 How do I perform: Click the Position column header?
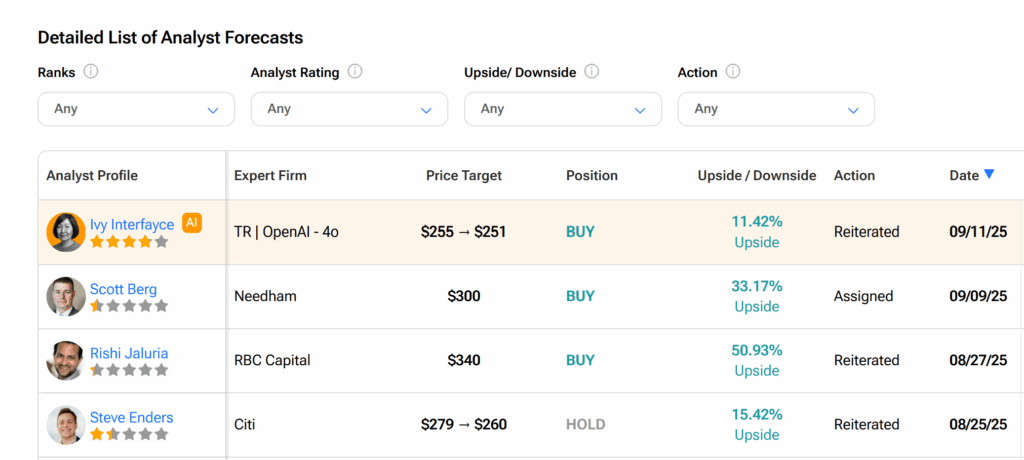[591, 176]
